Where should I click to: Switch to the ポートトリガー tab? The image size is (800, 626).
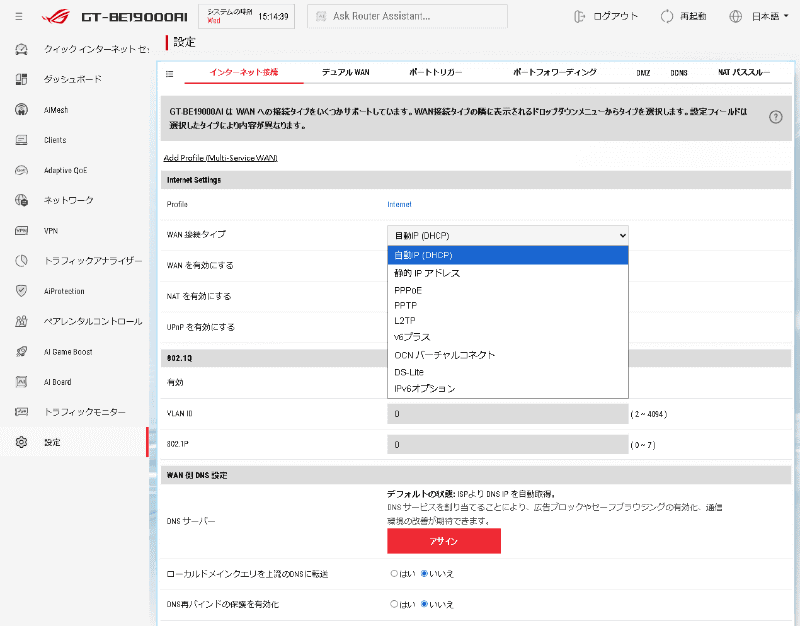[x=436, y=72]
